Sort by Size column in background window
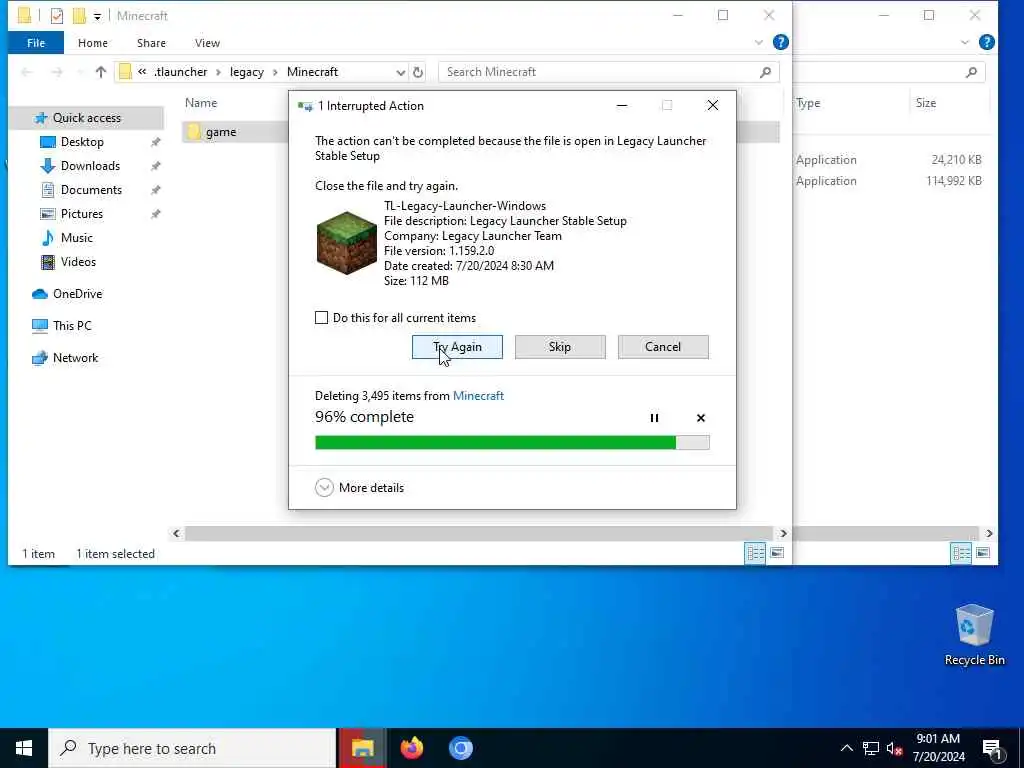1024x768 pixels. click(x=926, y=103)
